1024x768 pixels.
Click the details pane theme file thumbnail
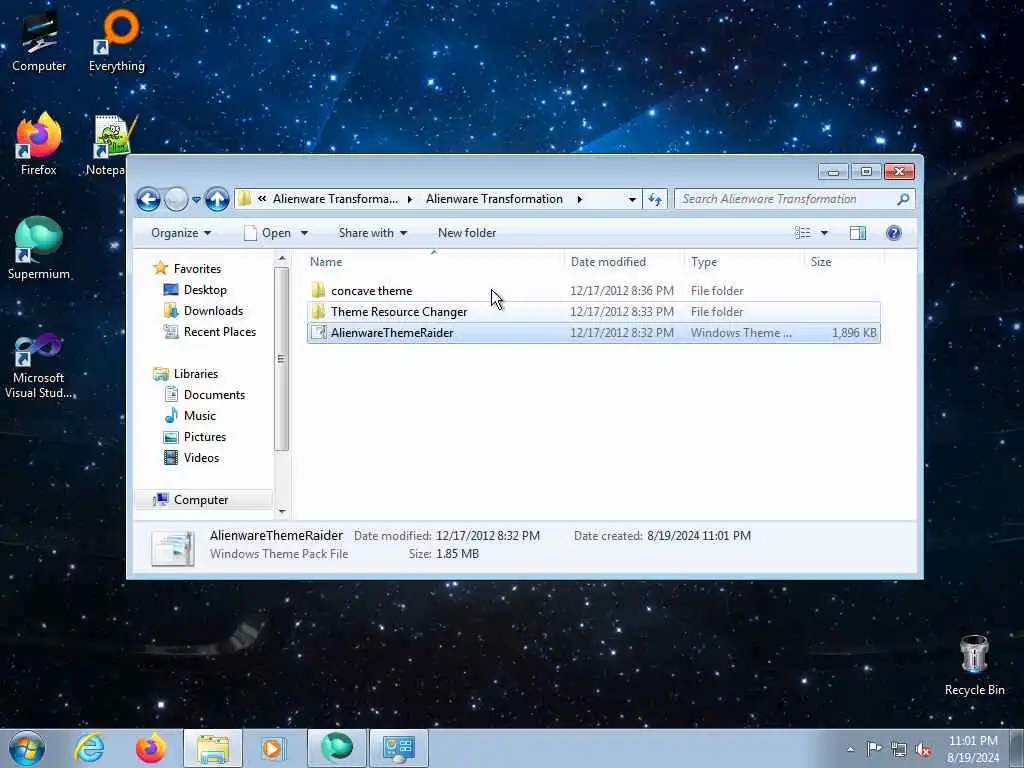pos(173,547)
